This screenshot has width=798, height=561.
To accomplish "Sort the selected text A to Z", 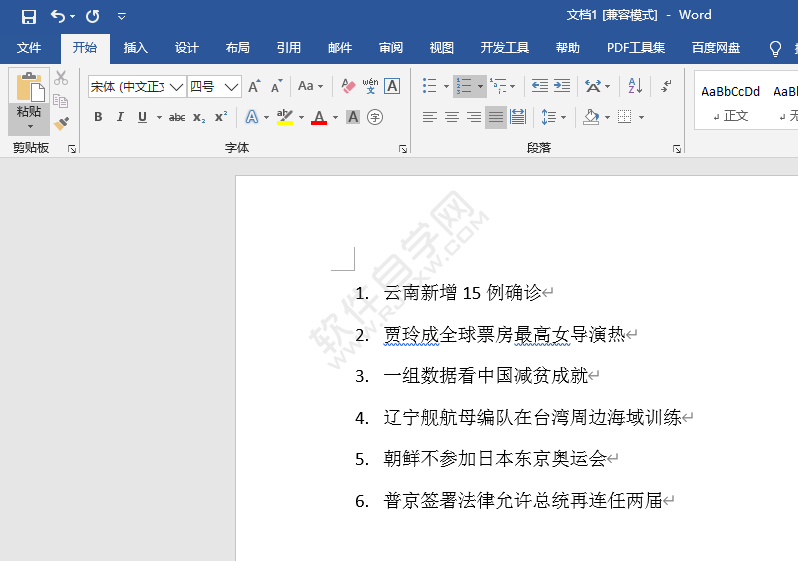I will pyautogui.click(x=635, y=86).
